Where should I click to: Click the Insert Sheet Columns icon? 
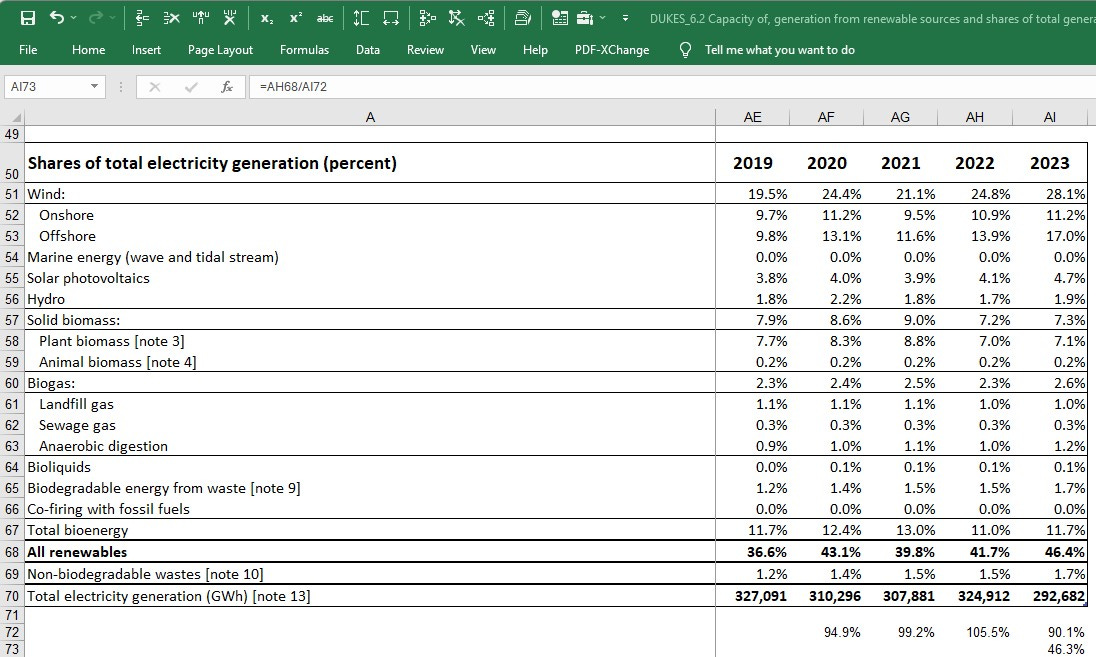point(201,18)
